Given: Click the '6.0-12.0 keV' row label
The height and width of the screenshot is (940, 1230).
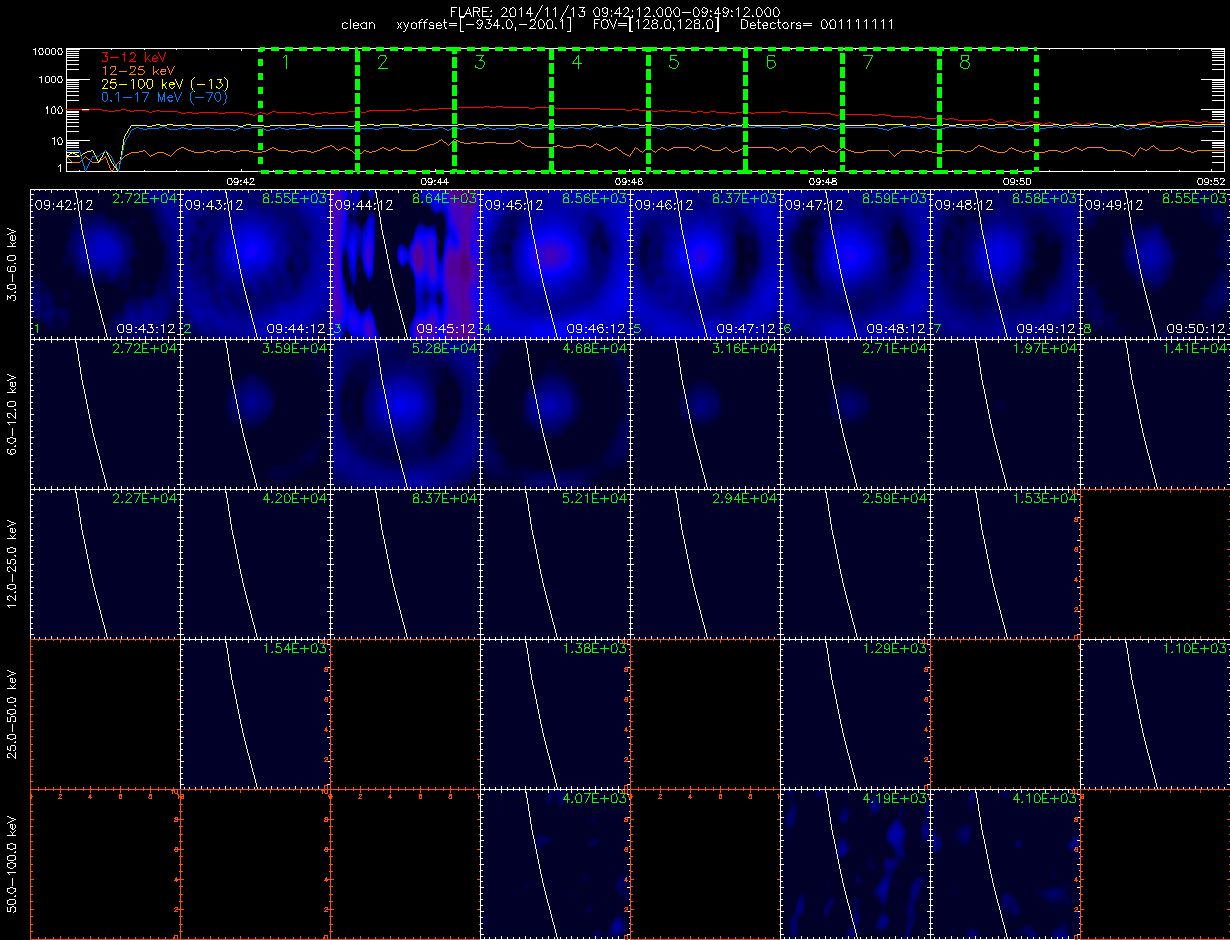Looking at the screenshot, I should pos(12,414).
